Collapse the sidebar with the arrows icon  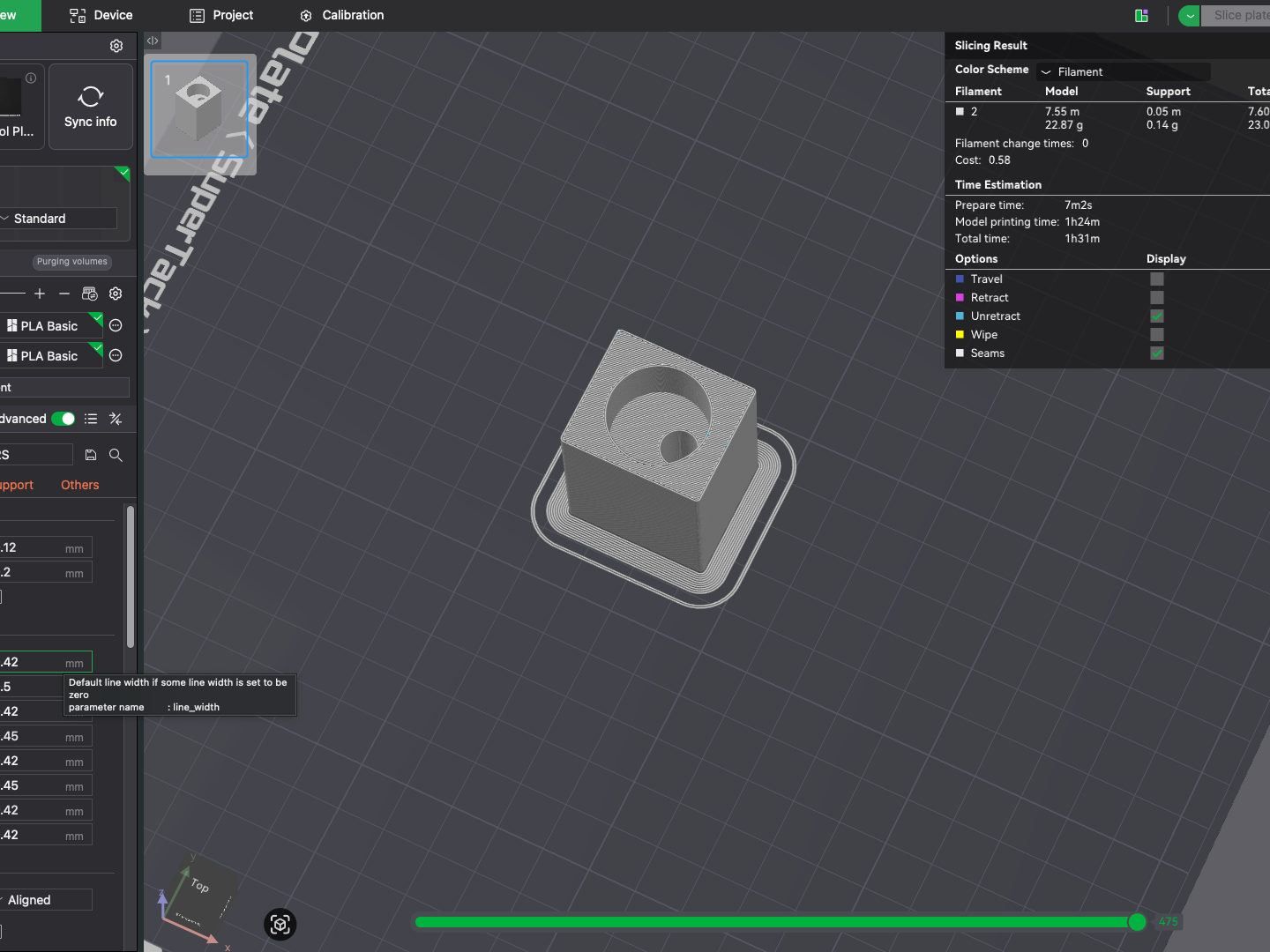(153, 41)
